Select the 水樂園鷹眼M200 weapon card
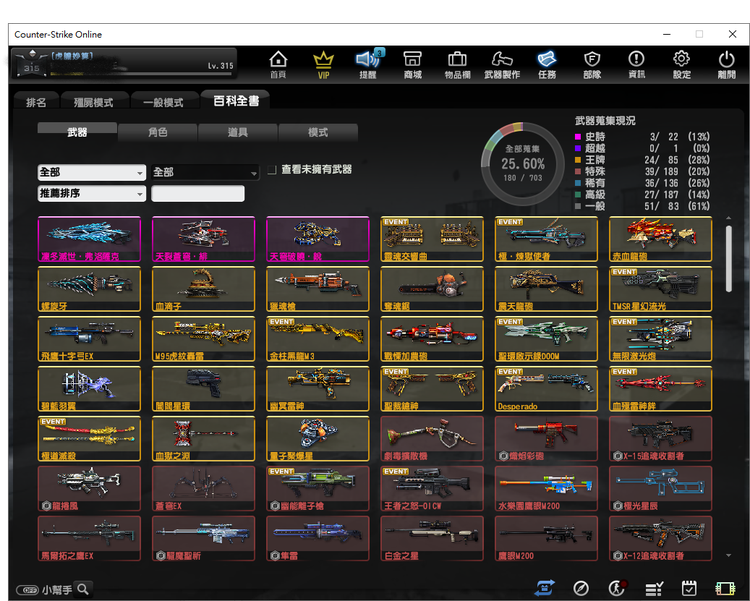 546,489
